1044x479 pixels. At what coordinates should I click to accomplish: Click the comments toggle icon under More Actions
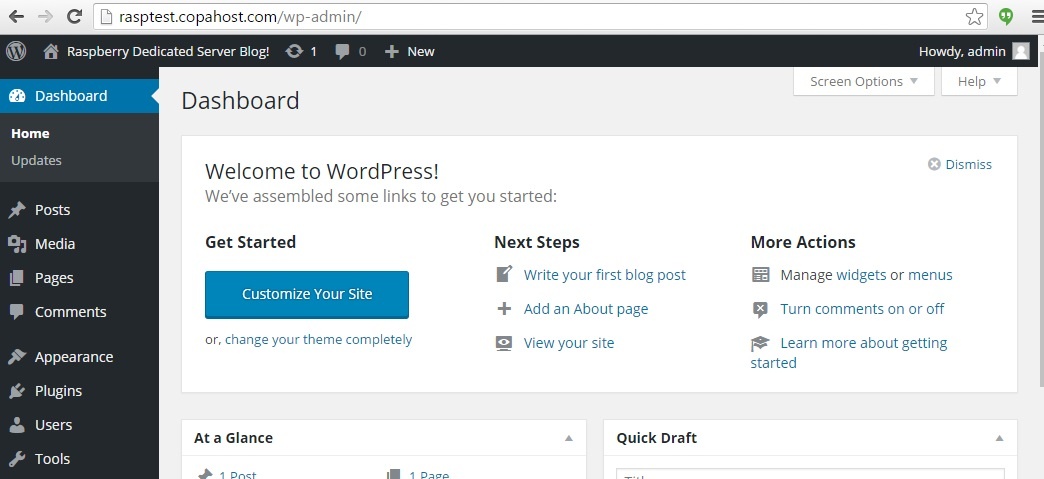pyautogui.click(x=760, y=309)
